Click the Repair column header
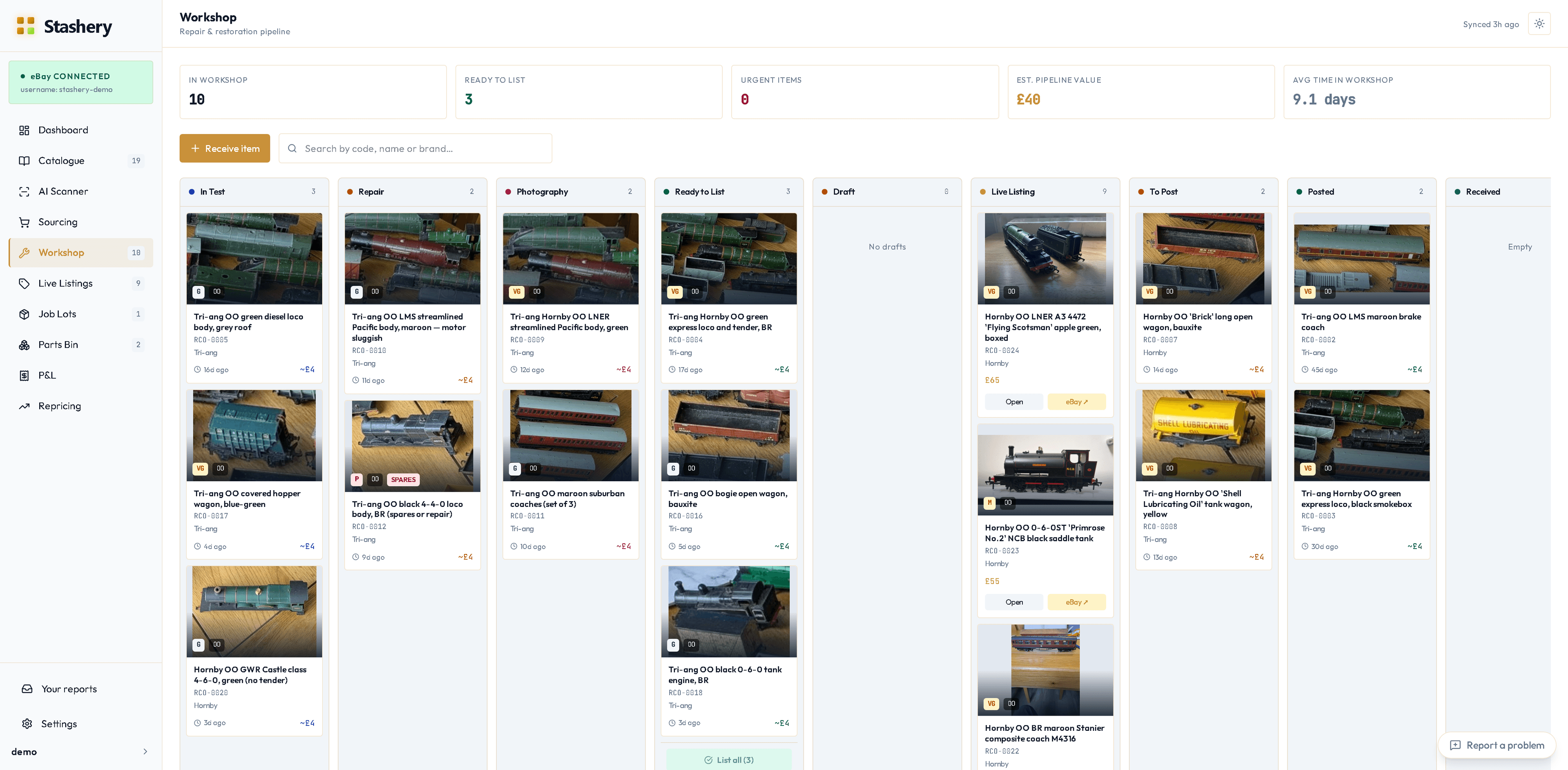The width and height of the screenshot is (1568, 770). point(413,192)
